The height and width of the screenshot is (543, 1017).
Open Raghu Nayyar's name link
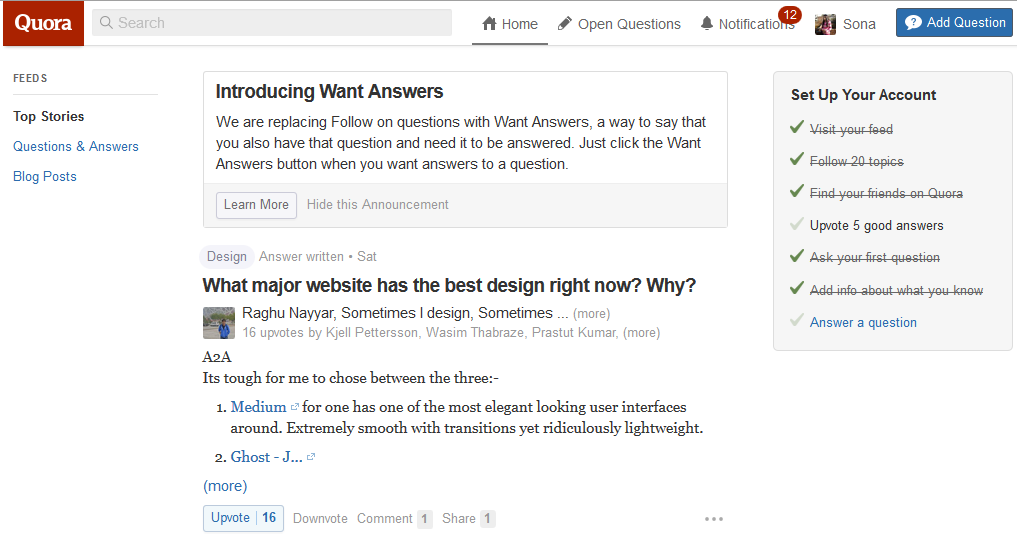point(288,313)
